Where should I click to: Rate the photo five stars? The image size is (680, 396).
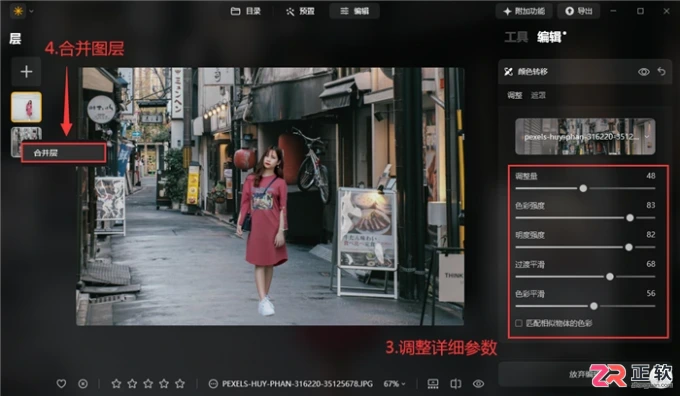(180, 384)
